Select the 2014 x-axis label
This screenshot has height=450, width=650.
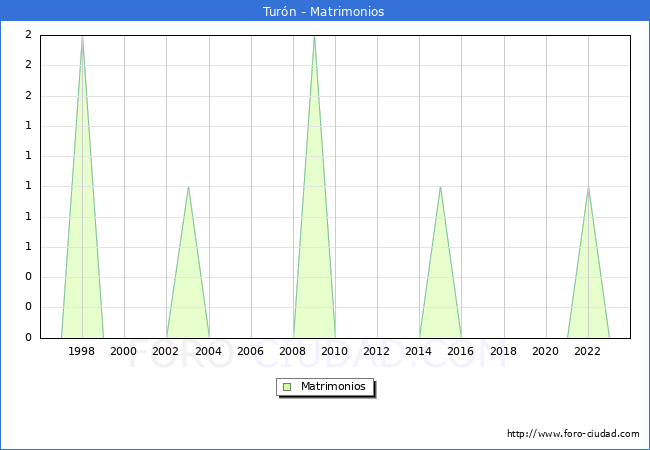click(x=419, y=351)
